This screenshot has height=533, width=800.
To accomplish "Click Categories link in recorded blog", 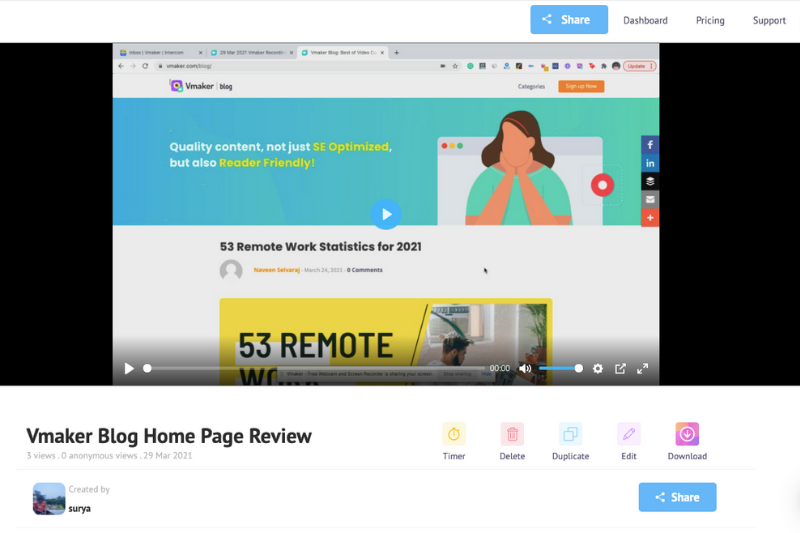I will pos(531,87).
